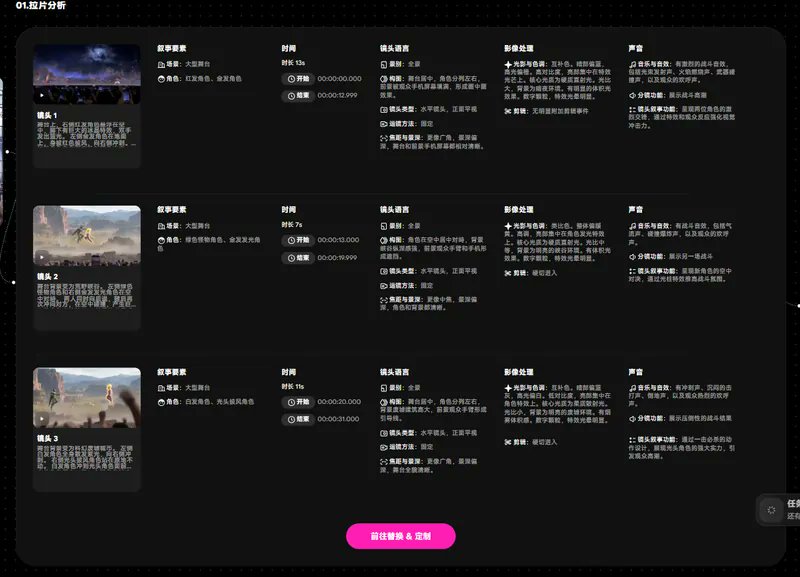Play the 镜头 2 video thumbnail

coord(87,236)
